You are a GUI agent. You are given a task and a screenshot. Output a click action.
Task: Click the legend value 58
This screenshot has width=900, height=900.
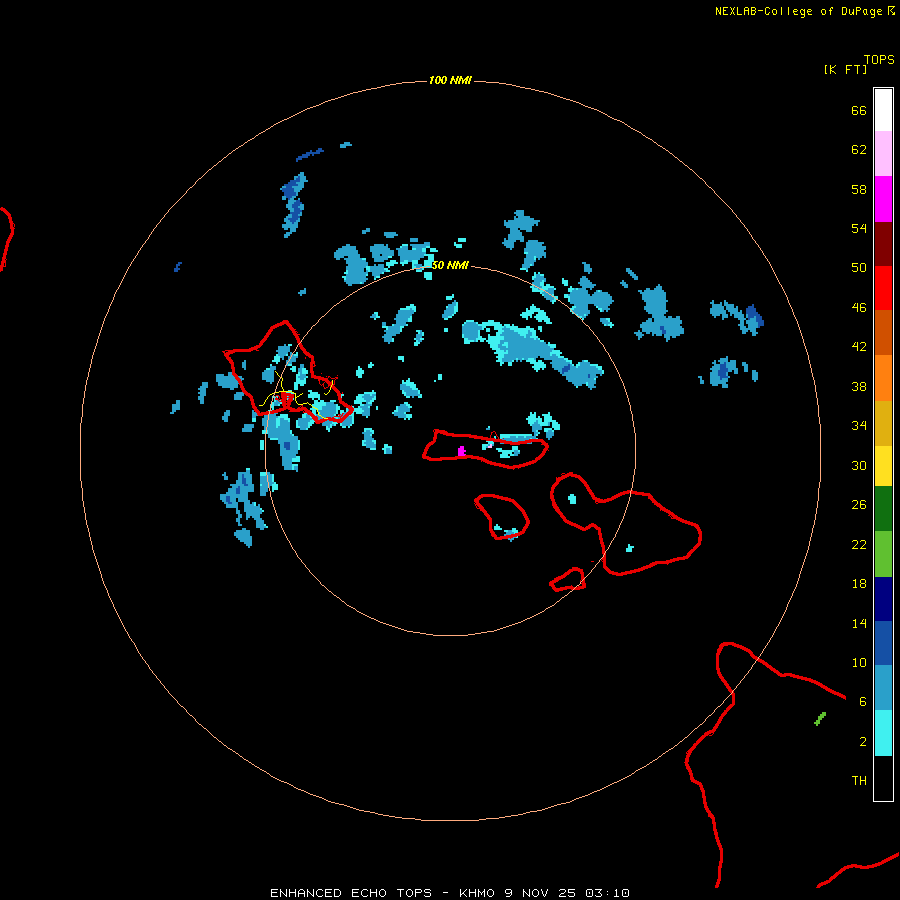[859, 189]
